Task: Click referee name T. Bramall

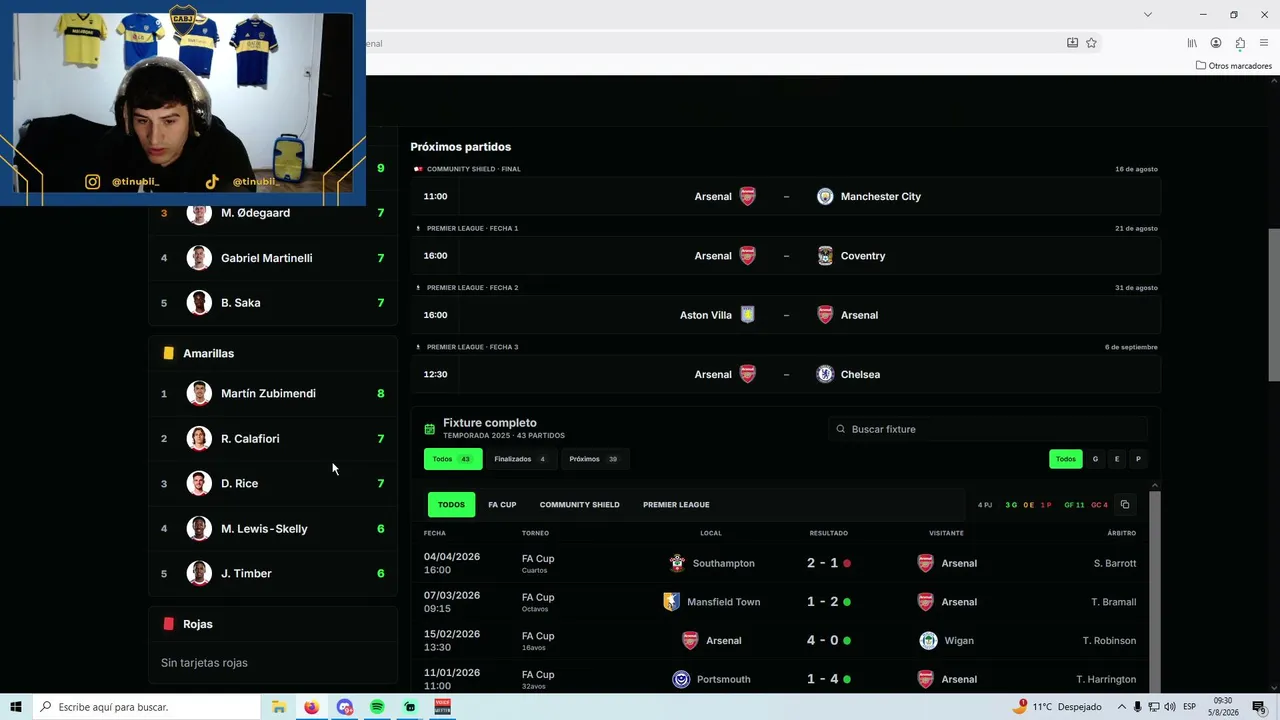Action: pos(1113,602)
